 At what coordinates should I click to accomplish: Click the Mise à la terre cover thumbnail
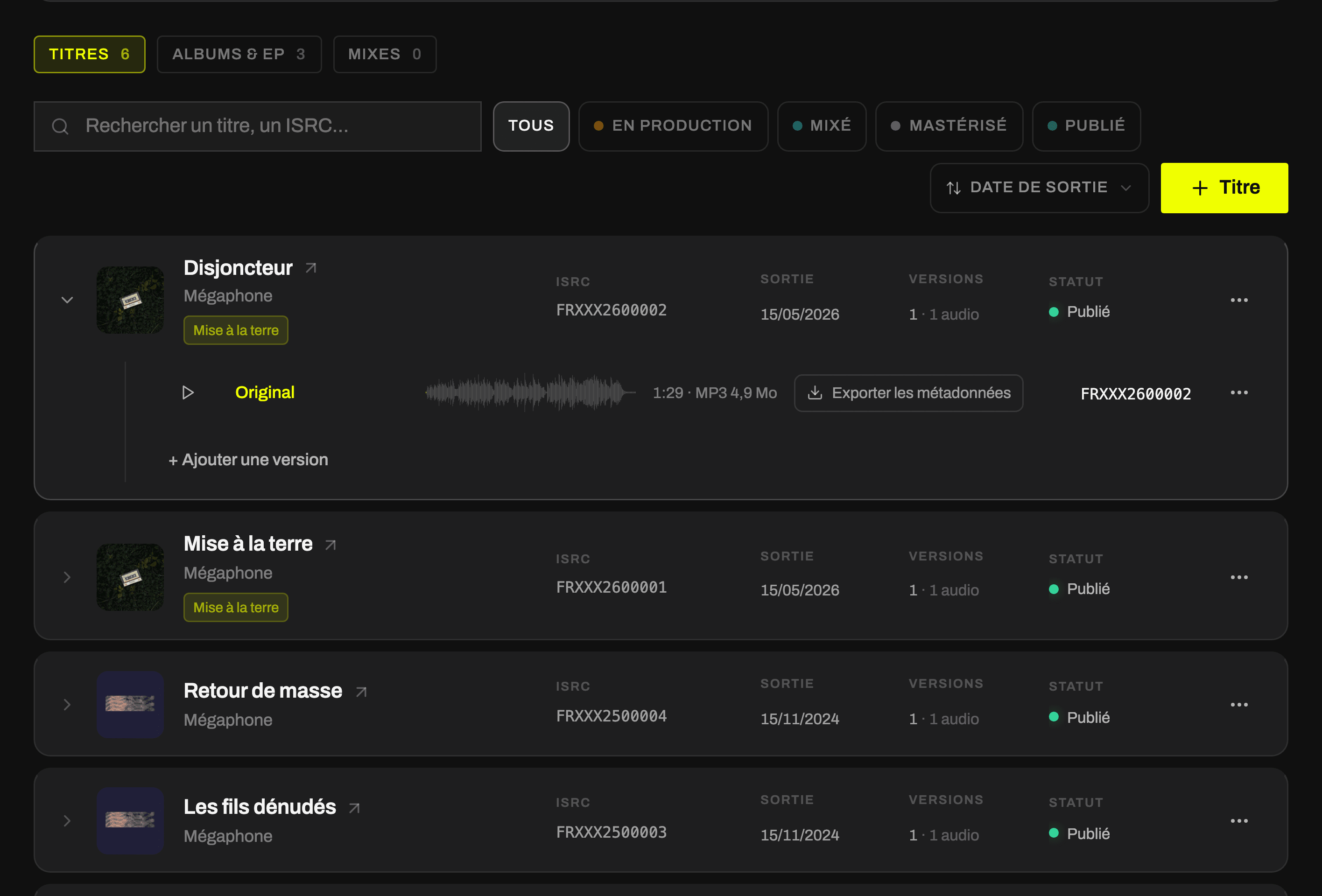pyautogui.click(x=130, y=577)
